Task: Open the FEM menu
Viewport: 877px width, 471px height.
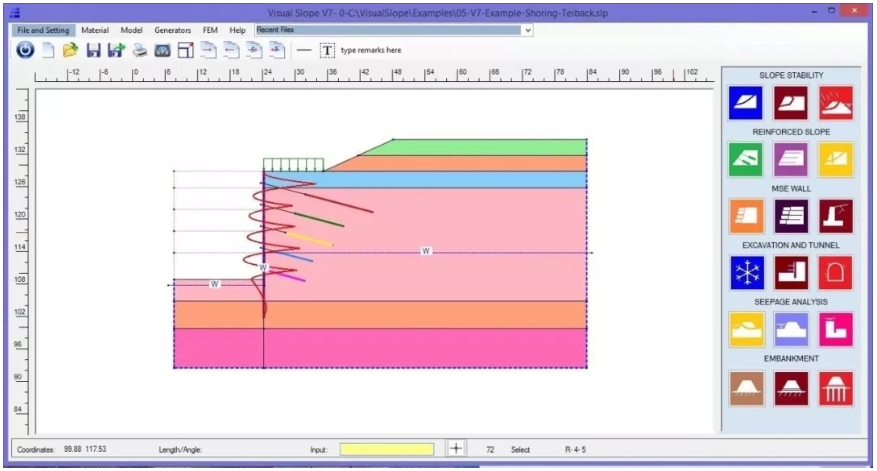Action: [x=210, y=31]
